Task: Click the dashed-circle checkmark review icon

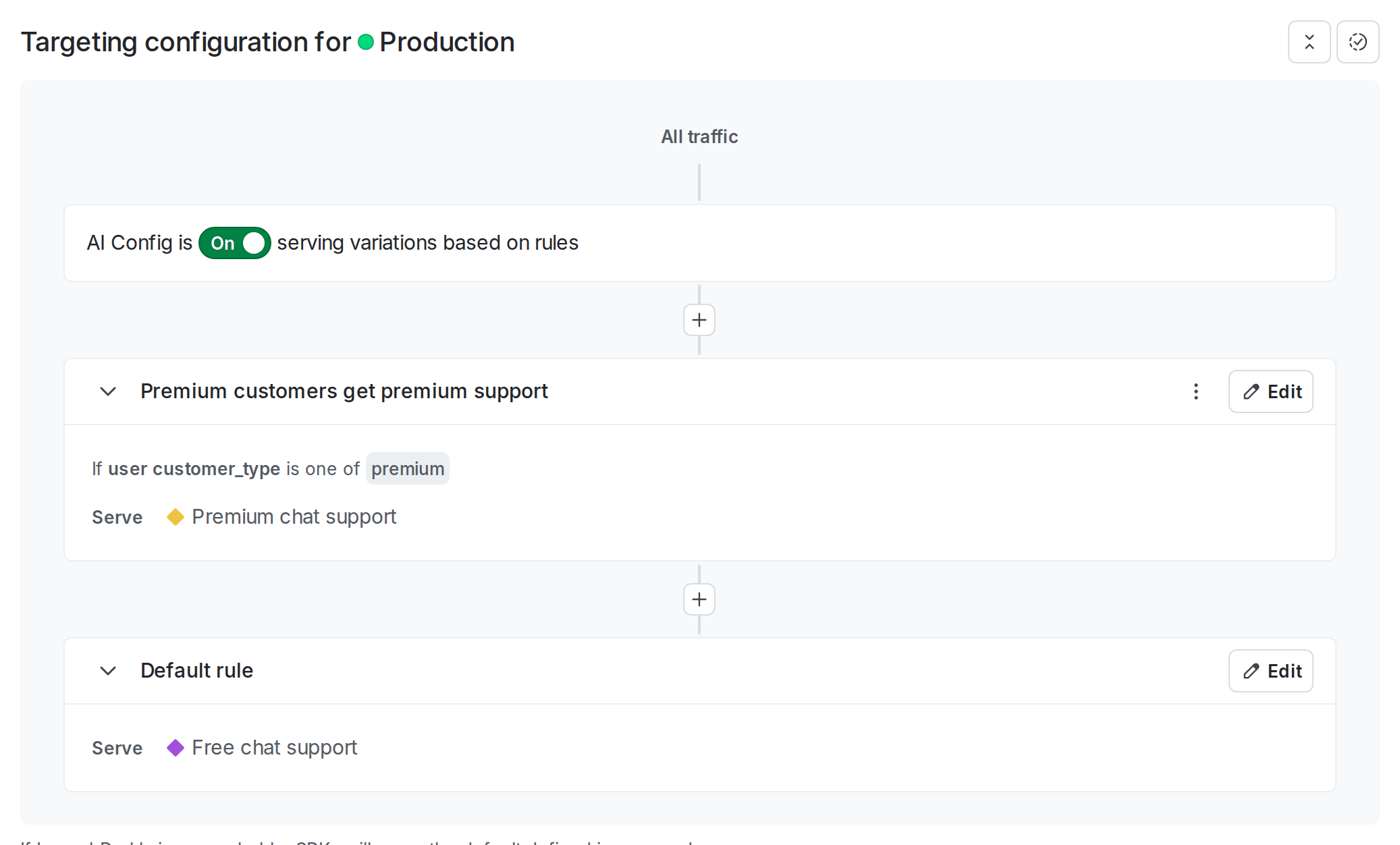Action: pos(1357,41)
